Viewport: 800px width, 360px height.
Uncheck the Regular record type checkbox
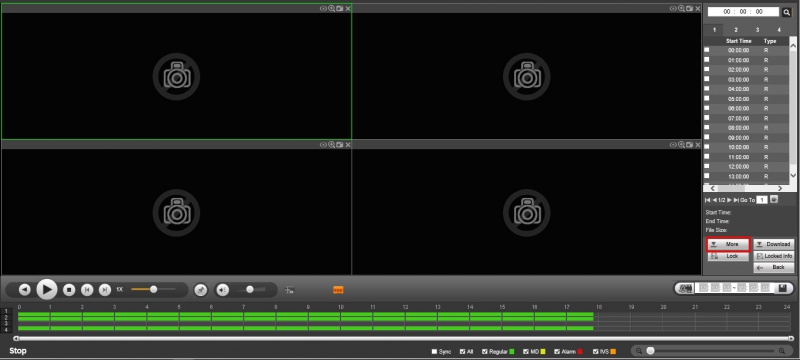click(x=485, y=351)
